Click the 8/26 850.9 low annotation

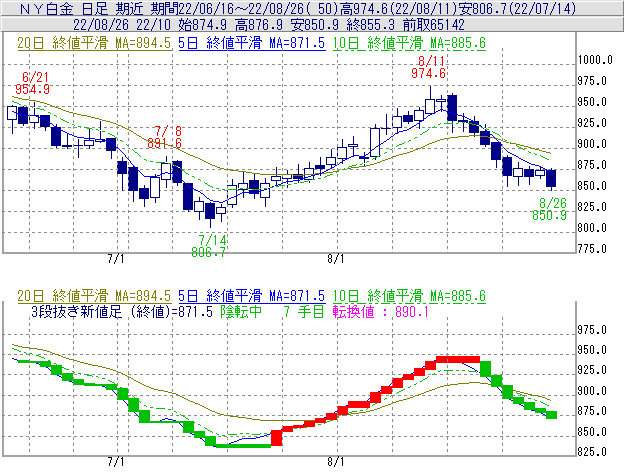click(x=550, y=209)
